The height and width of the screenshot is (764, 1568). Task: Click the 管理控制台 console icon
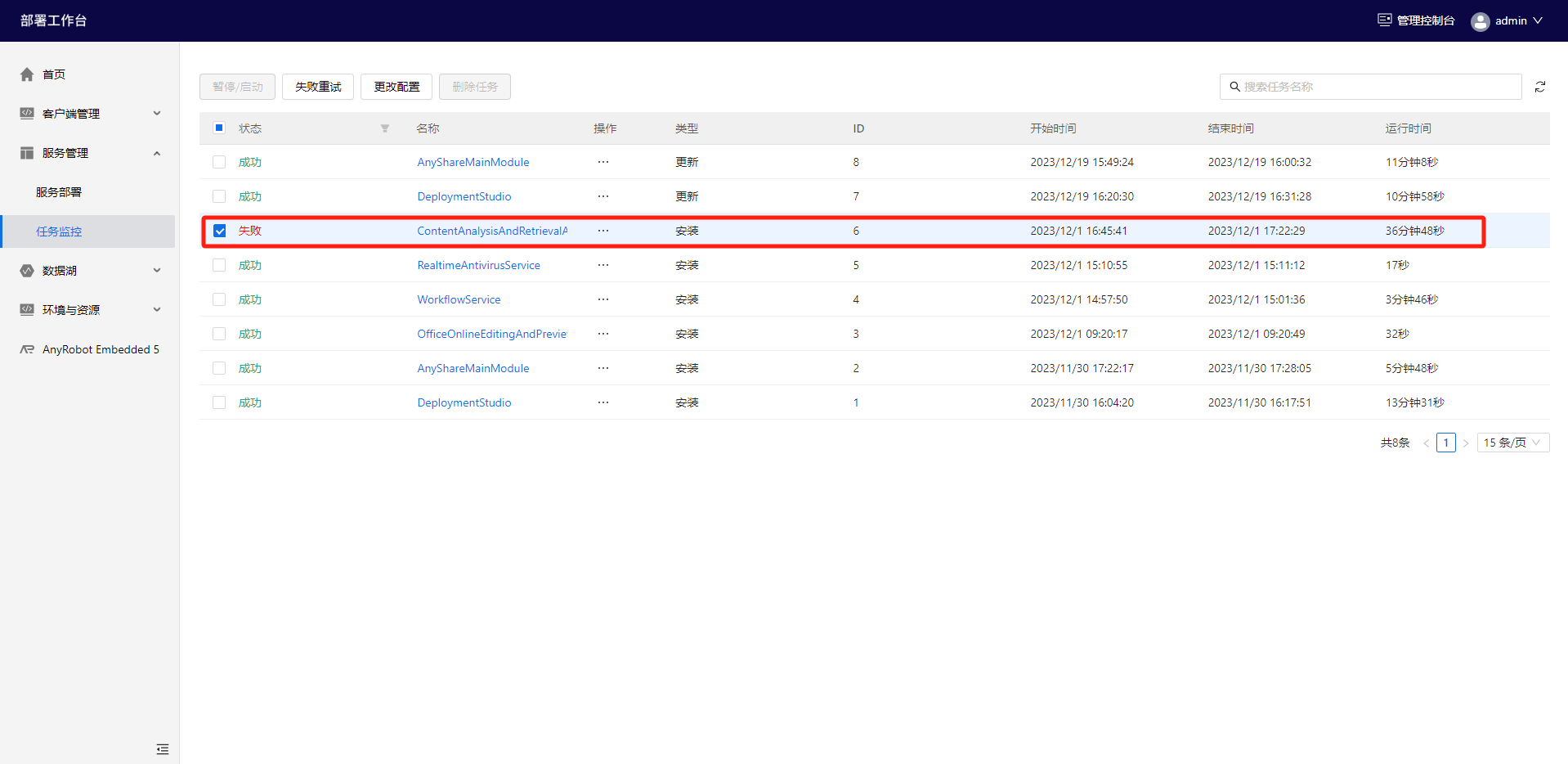pyautogui.click(x=1384, y=20)
